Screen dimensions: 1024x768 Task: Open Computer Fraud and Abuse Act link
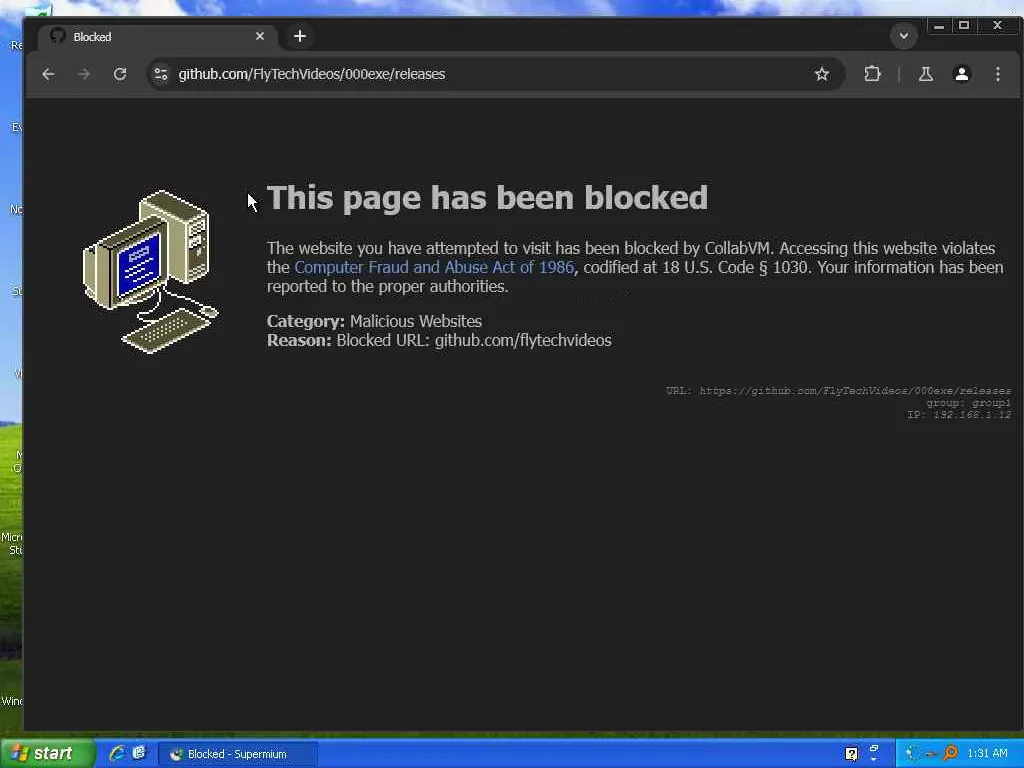pyautogui.click(x=434, y=267)
